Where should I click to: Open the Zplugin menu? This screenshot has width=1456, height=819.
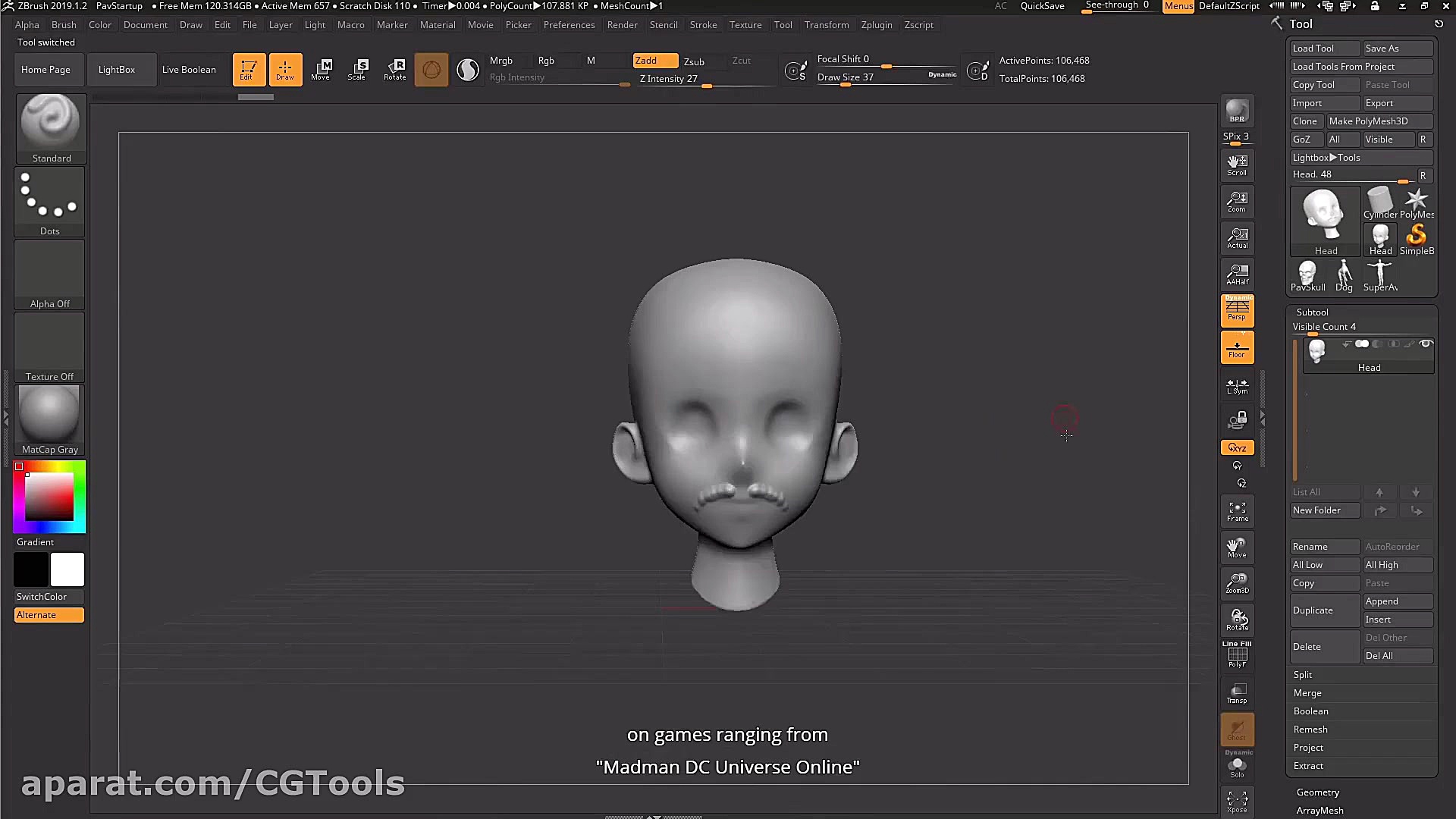(876, 24)
